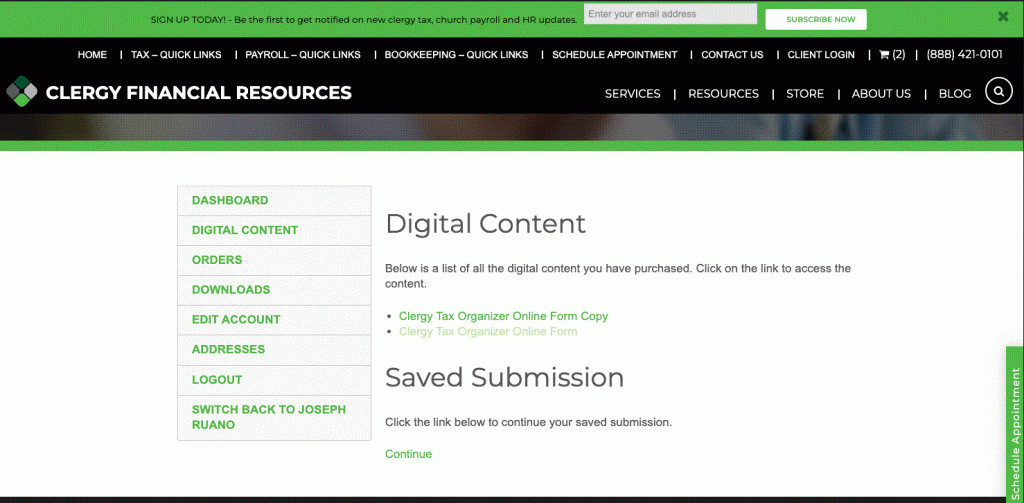Select Schedule Appointment in top nav
The image size is (1024, 503).
point(615,55)
